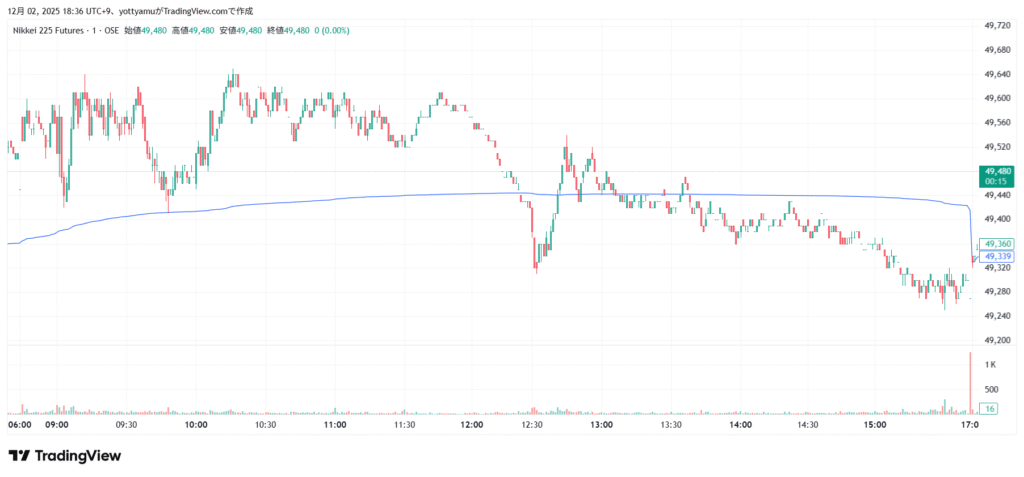Image resolution: width=1024 pixels, height=477 pixels.
Task: Click the green 49,480 current price label
Action: (998, 171)
